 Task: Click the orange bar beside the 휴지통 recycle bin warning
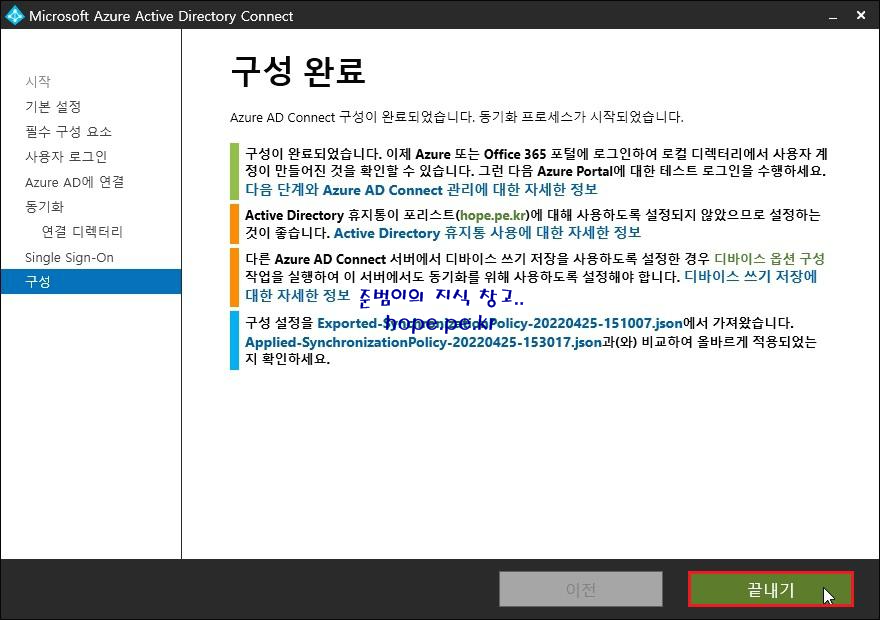click(x=235, y=224)
